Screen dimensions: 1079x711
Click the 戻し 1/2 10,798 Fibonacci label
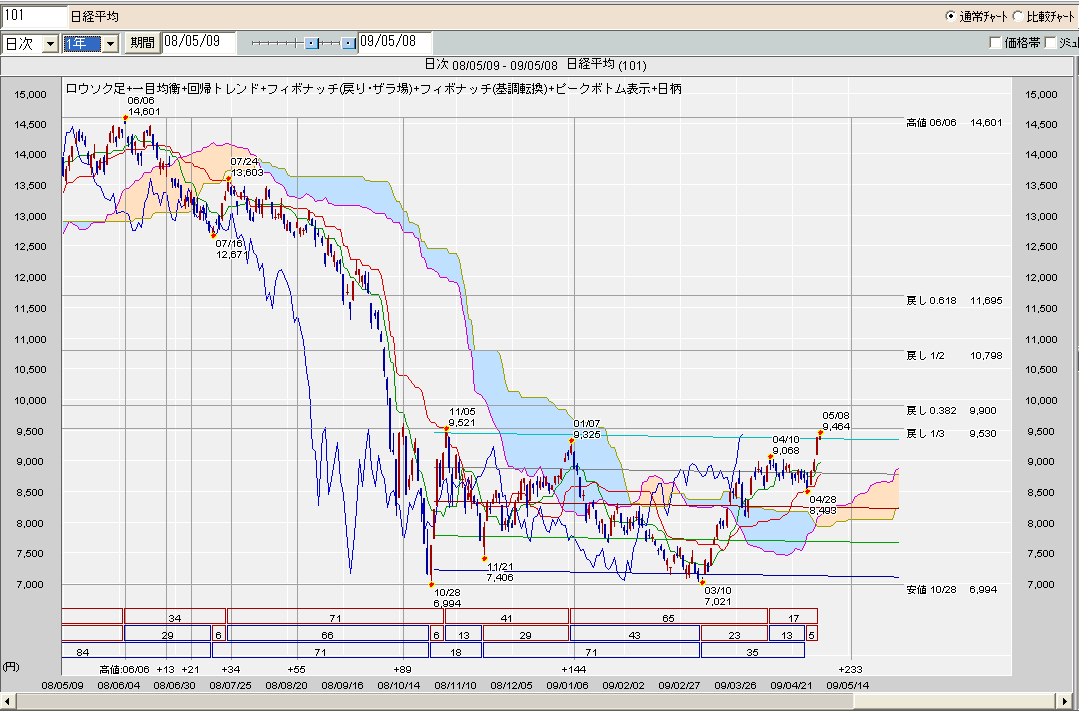tap(954, 356)
